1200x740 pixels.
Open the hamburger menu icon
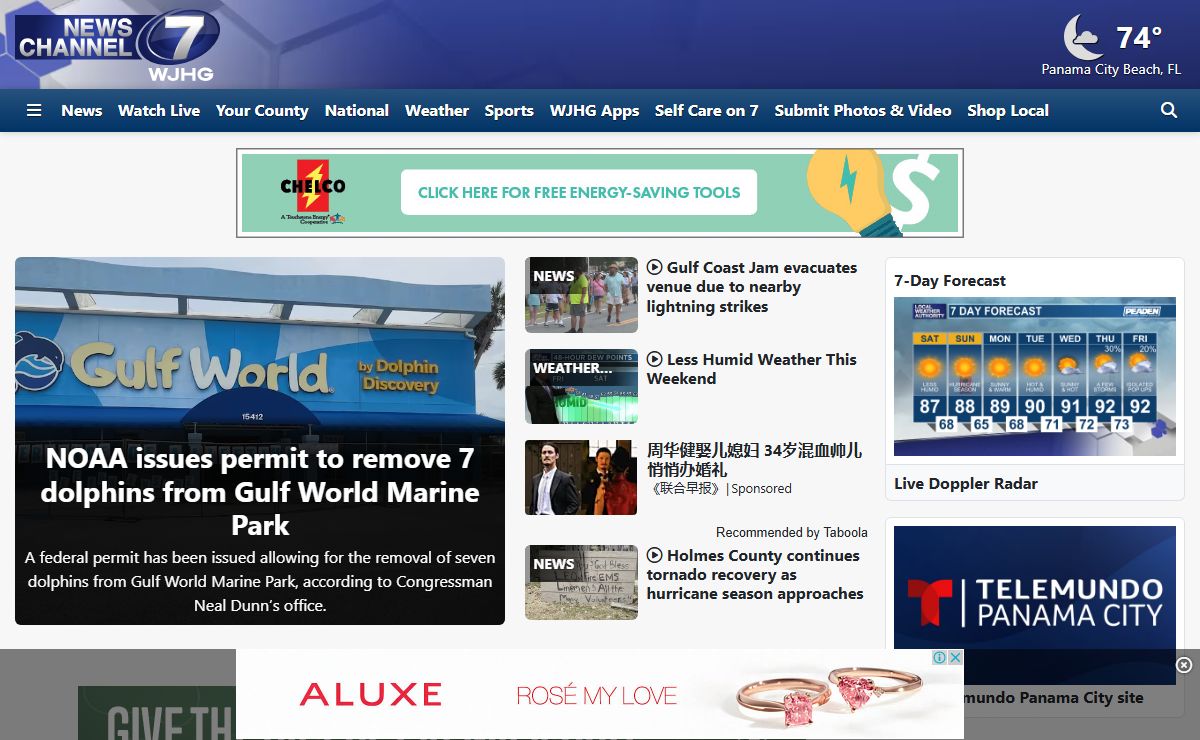tap(34, 110)
